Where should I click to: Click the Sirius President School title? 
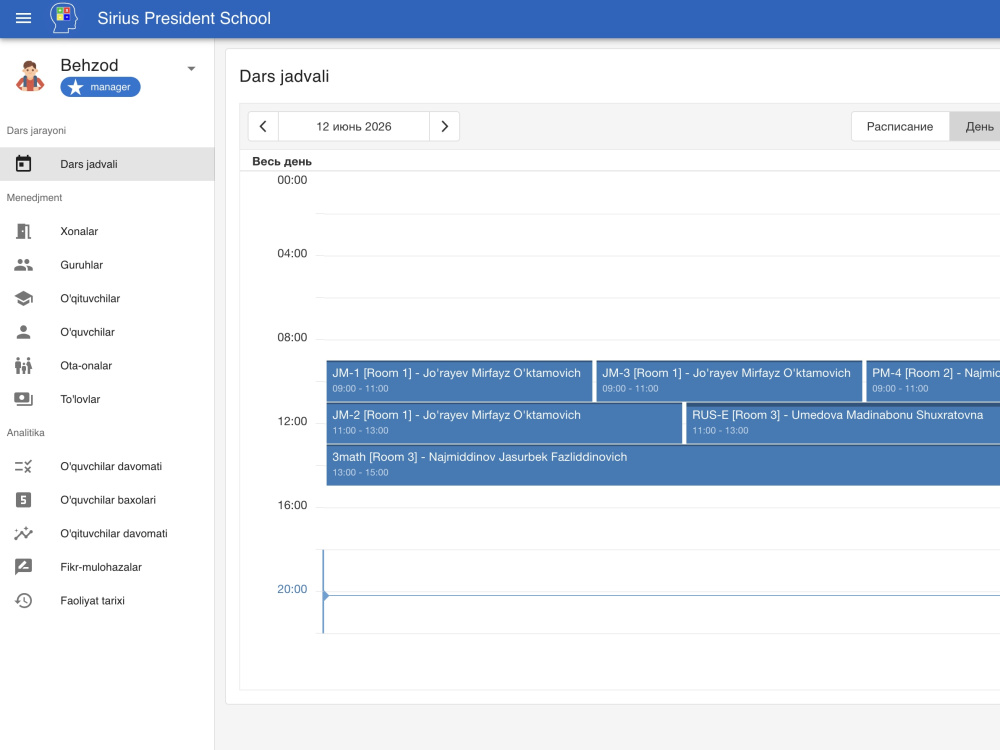tap(184, 18)
